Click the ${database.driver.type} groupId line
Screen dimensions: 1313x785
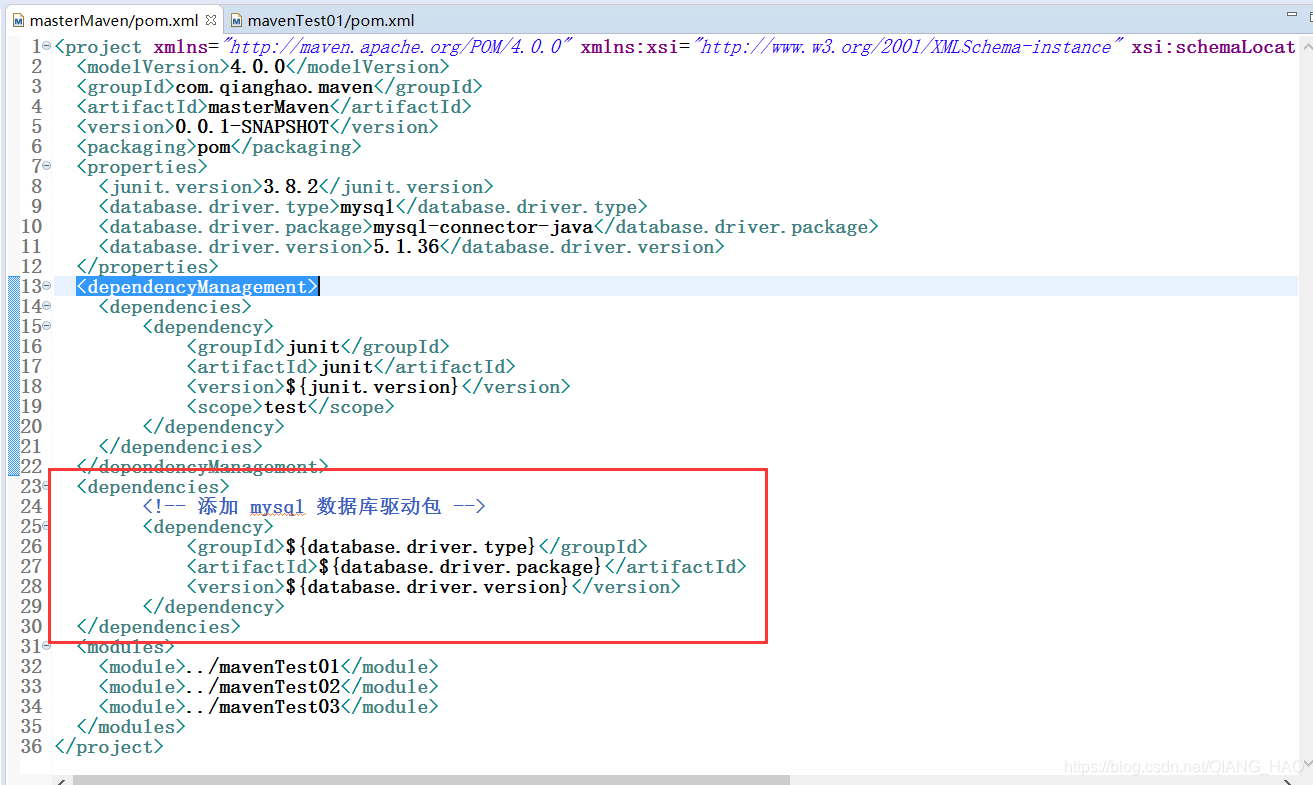(x=417, y=547)
